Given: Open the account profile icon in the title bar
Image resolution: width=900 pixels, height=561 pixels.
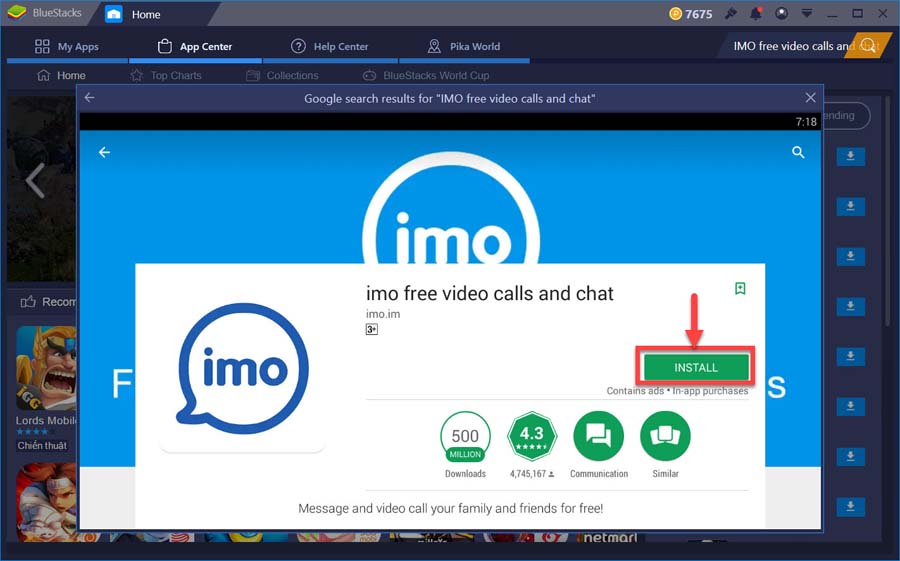Looking at the screenshot, I should coord(781,13).
